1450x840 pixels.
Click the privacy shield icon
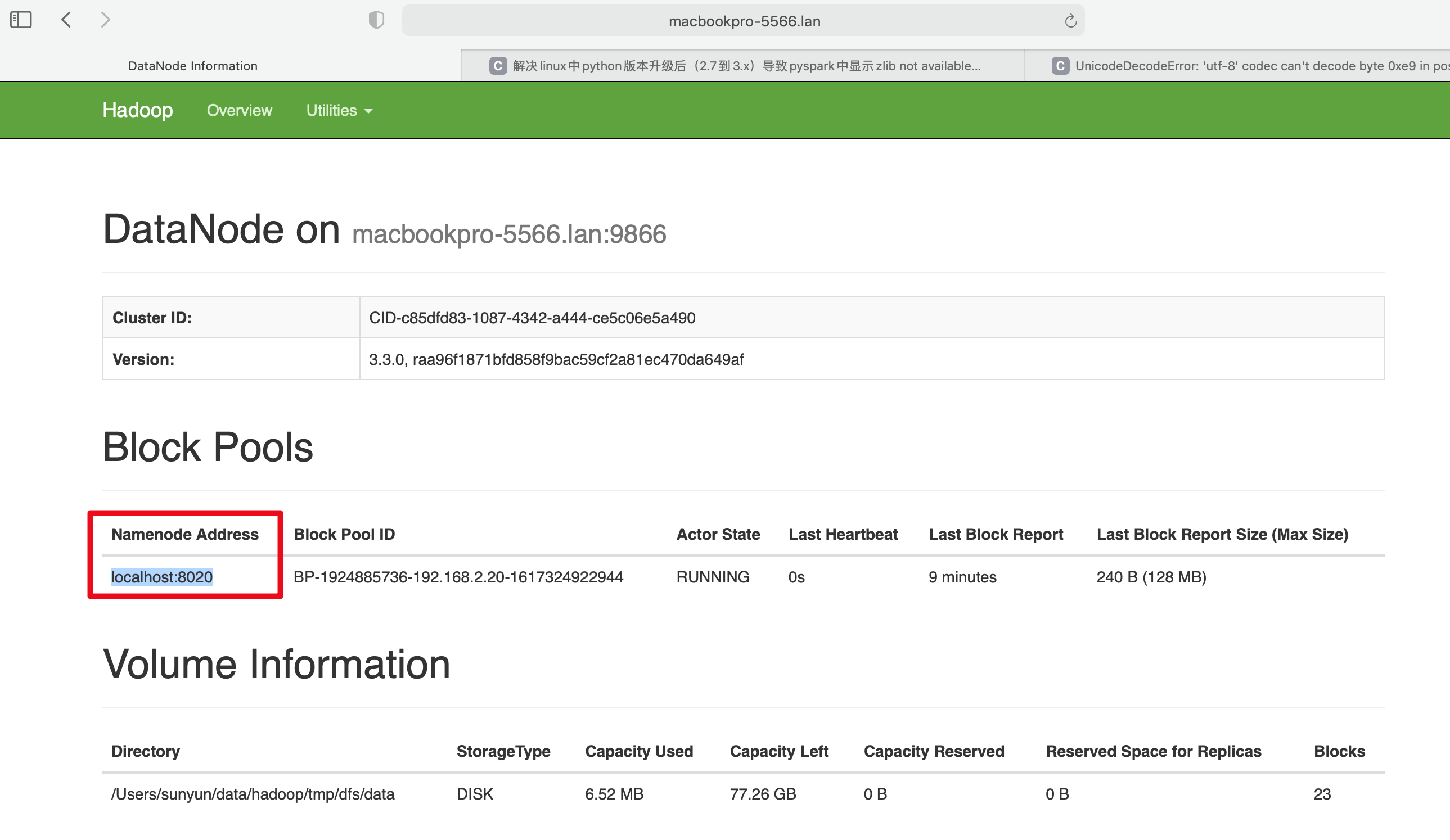pos(376,20)
